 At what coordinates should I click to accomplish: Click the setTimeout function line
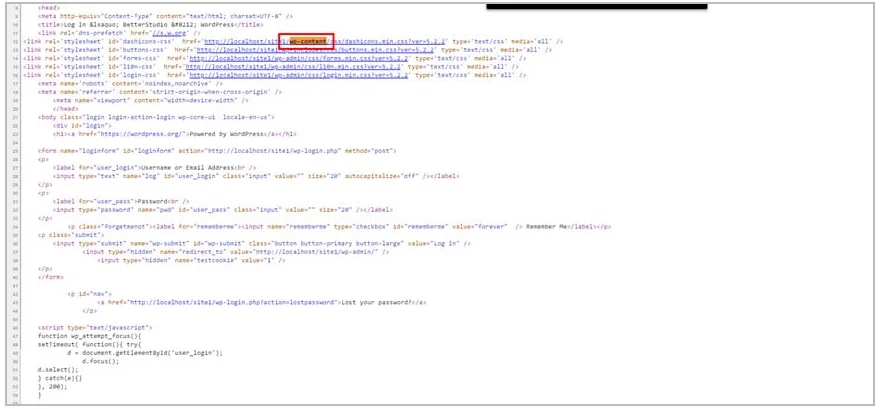coord(90,344)
